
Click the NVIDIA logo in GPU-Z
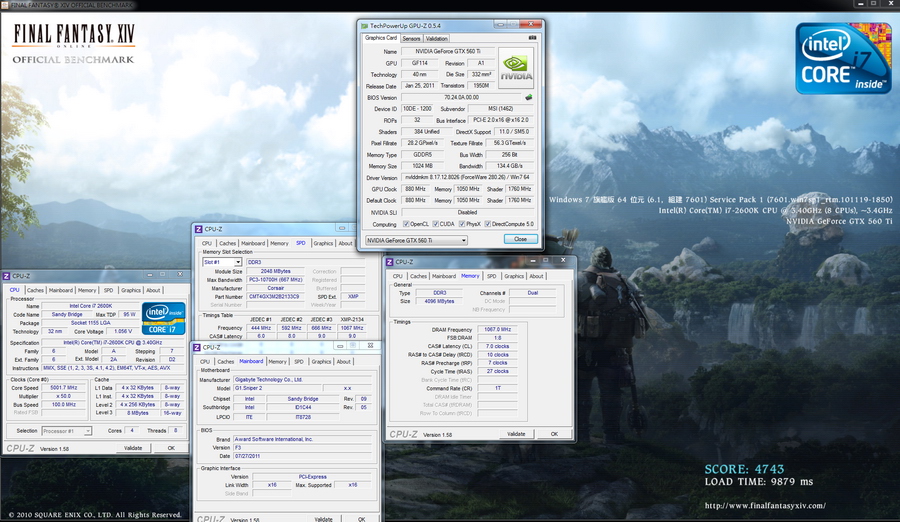(516, 68)
